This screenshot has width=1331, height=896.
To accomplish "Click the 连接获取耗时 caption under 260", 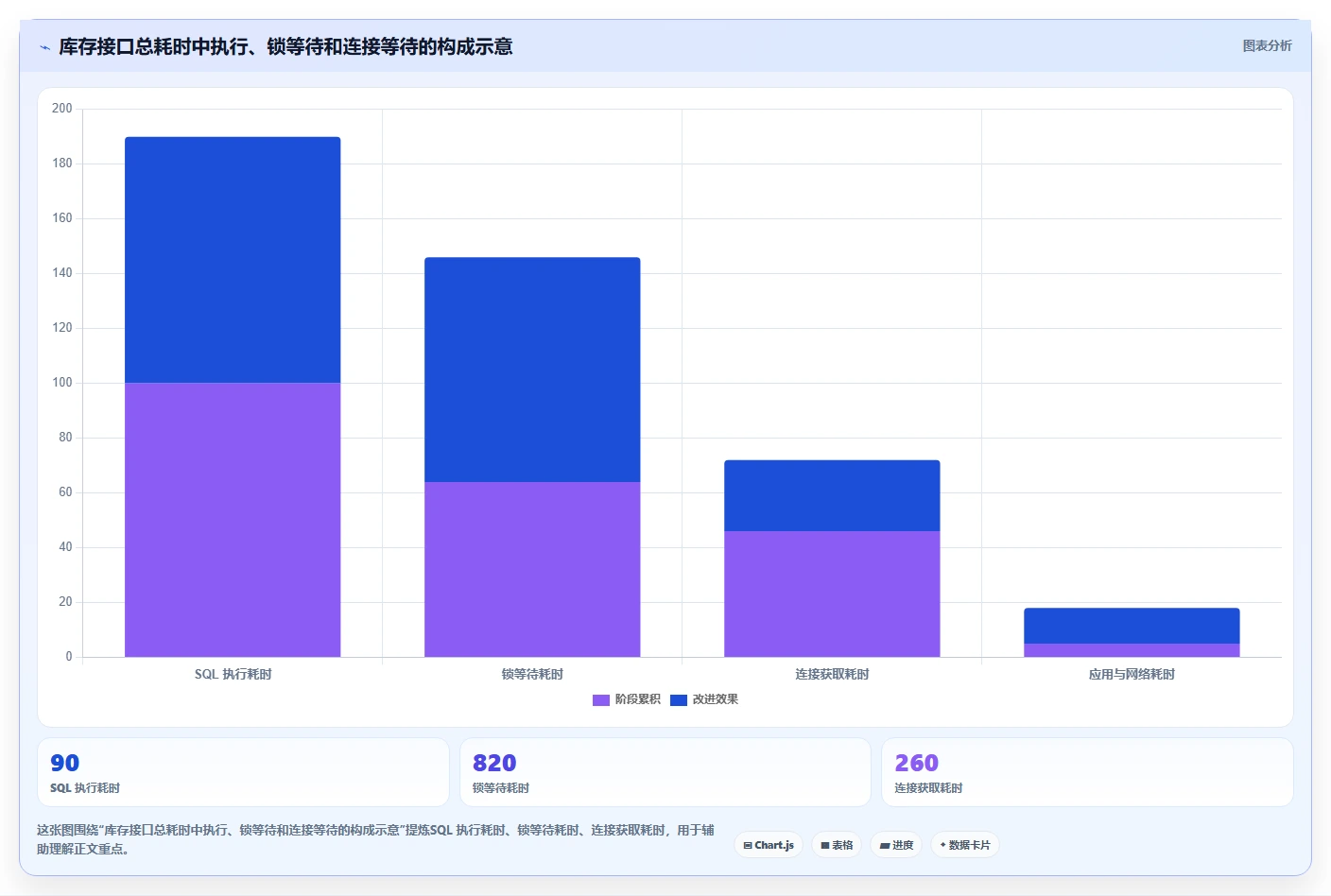I will point(928,787).
